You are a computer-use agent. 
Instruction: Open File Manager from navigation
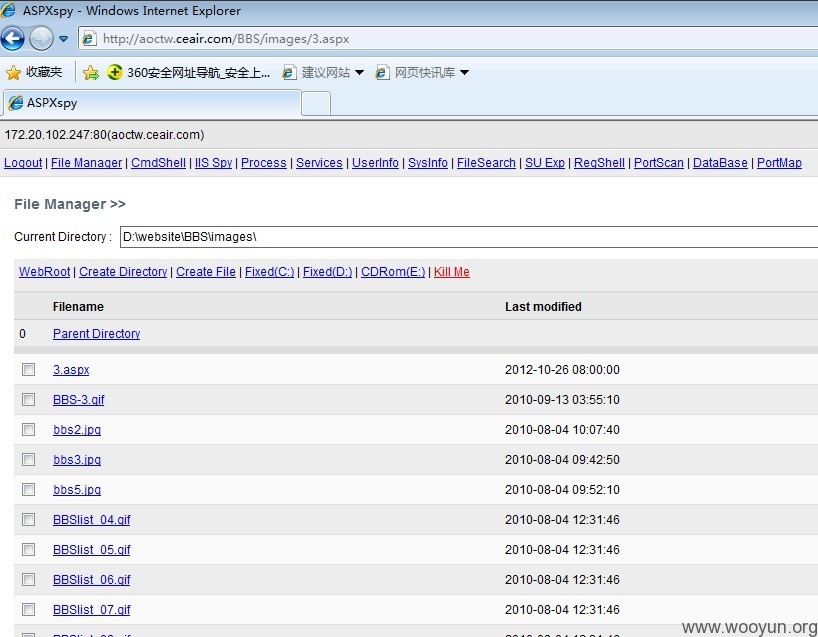87,163
